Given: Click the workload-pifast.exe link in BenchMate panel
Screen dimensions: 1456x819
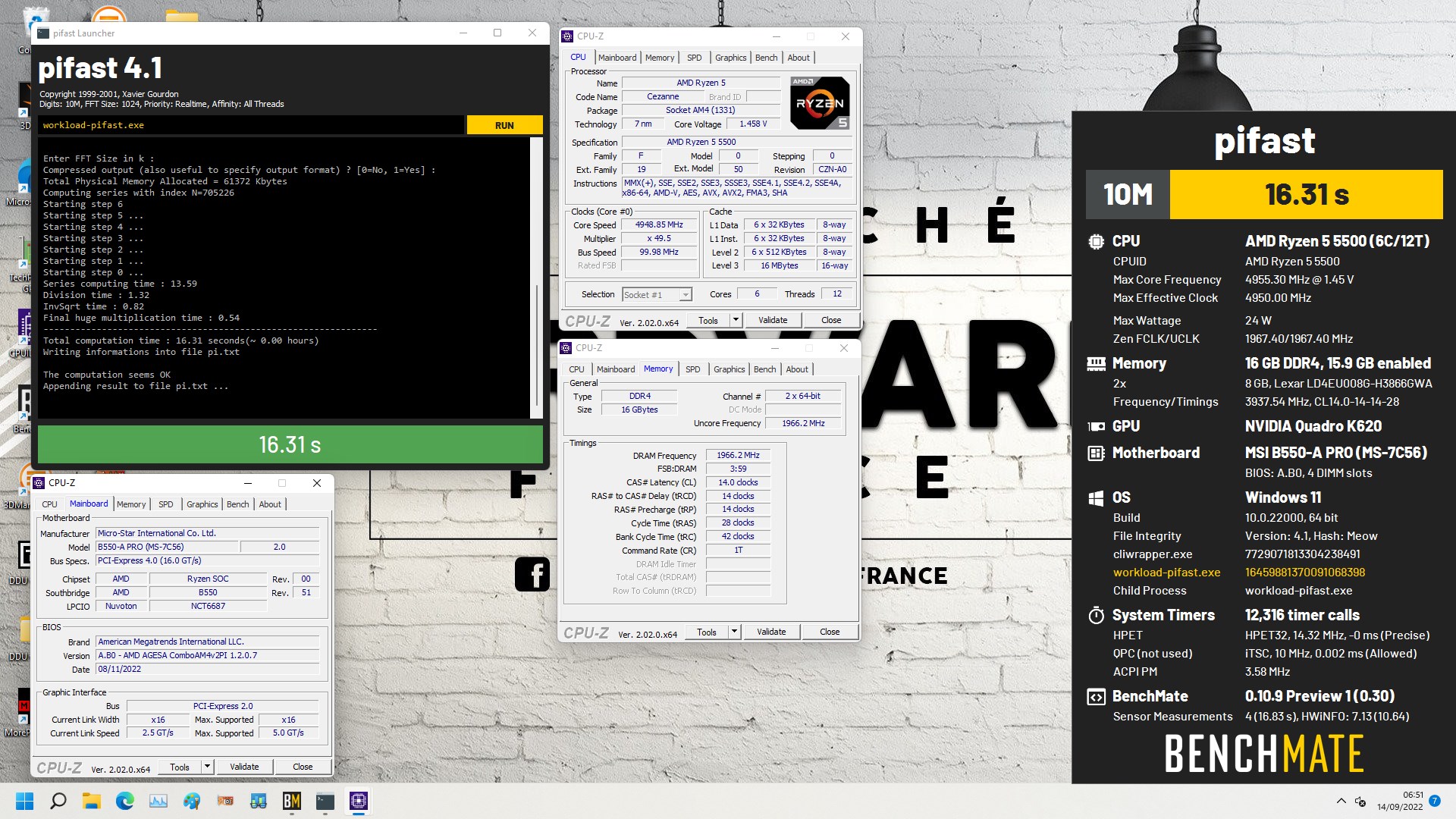Looking at the screenshot, I should (x=1166, y=573).
